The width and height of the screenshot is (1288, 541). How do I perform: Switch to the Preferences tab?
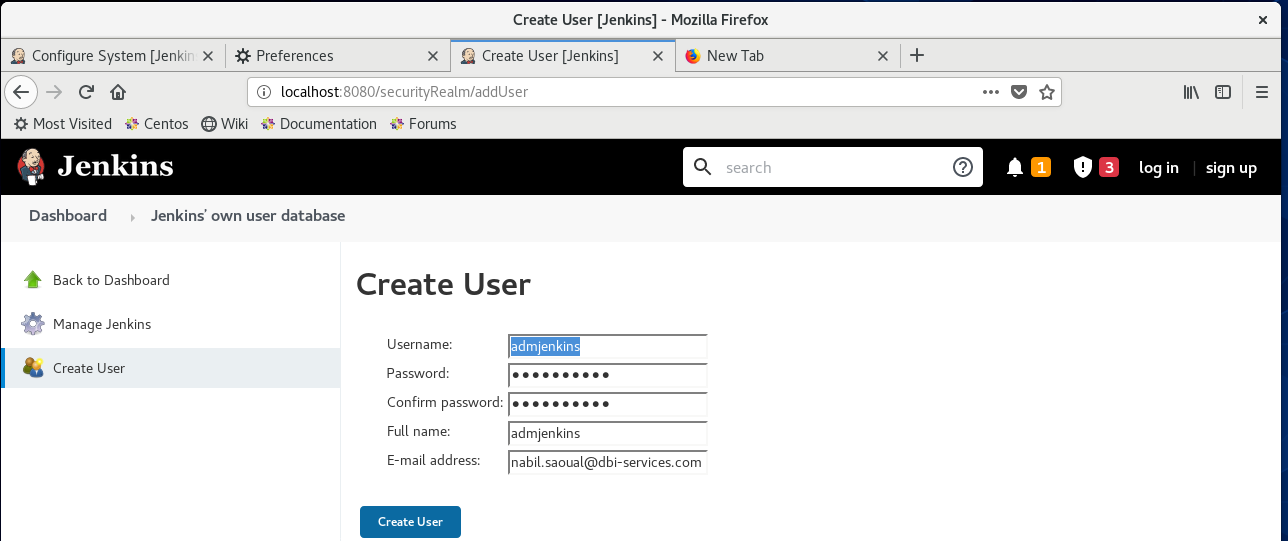pyautogui.click(x=338, y=56)
